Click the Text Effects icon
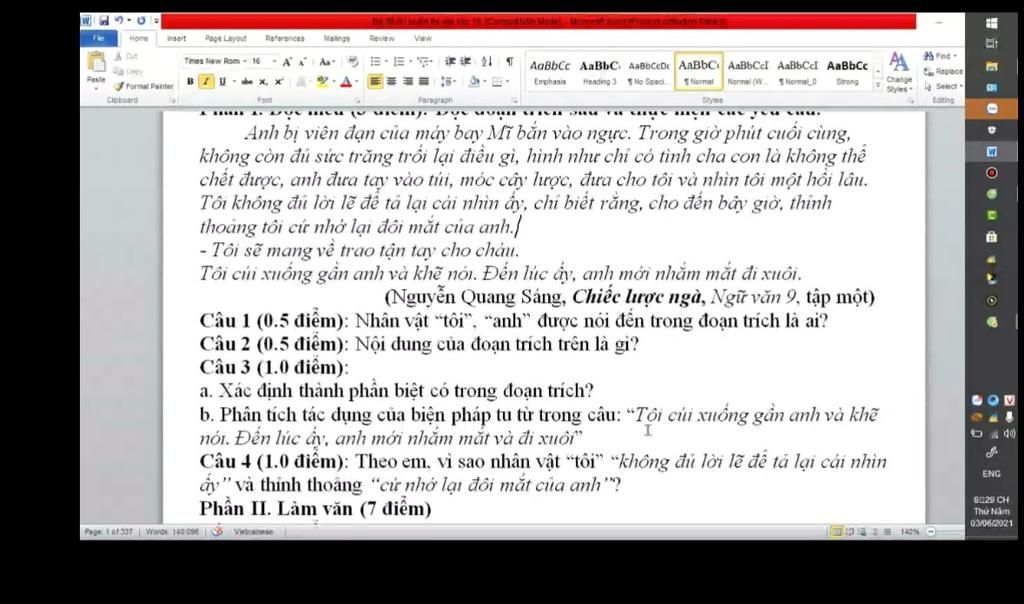 pyautogui.click(x=301, y=82)
